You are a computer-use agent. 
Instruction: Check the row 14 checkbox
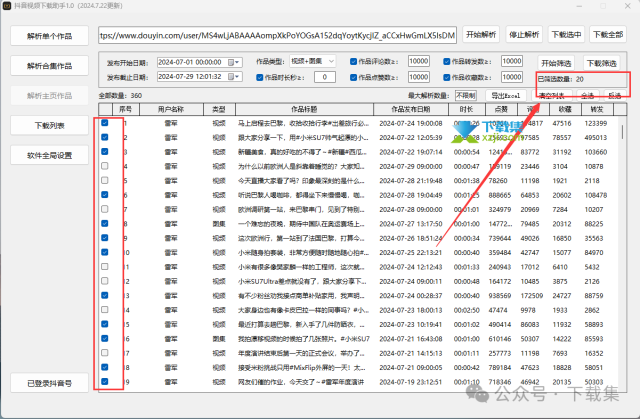point(105,310)
